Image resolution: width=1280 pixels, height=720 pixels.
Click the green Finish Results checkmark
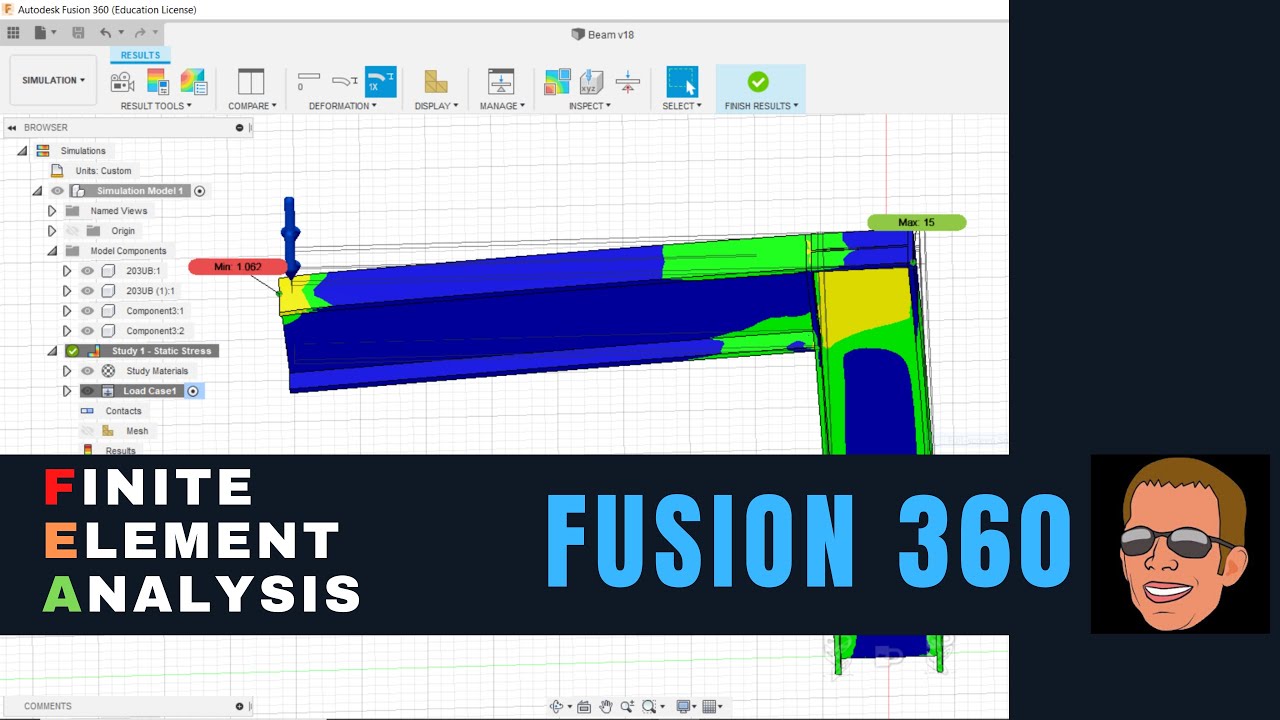pyautogui.click(x=758, y=82)
